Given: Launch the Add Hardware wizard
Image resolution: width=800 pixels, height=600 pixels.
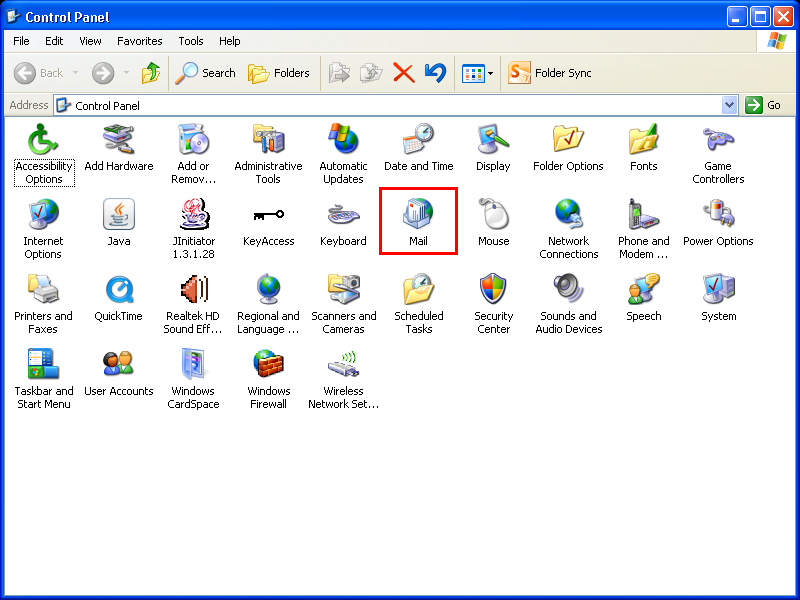Looking at the screenshot, I should click(x=119, y=148).
